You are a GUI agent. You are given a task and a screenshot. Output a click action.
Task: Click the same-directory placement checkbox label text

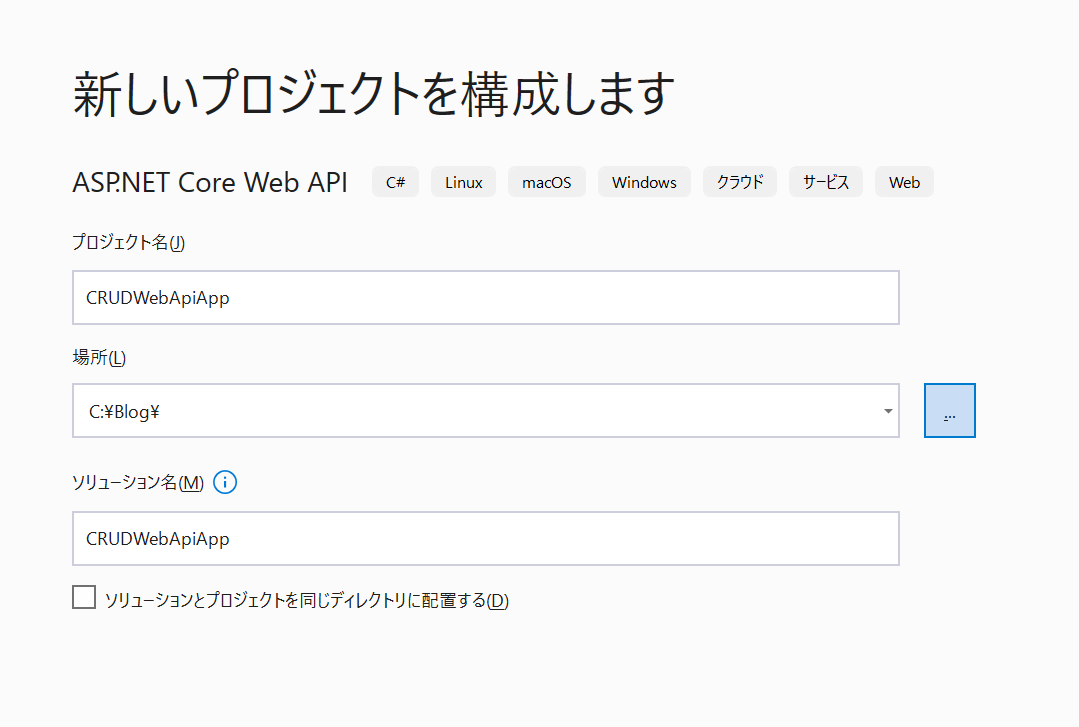point(307,600)
